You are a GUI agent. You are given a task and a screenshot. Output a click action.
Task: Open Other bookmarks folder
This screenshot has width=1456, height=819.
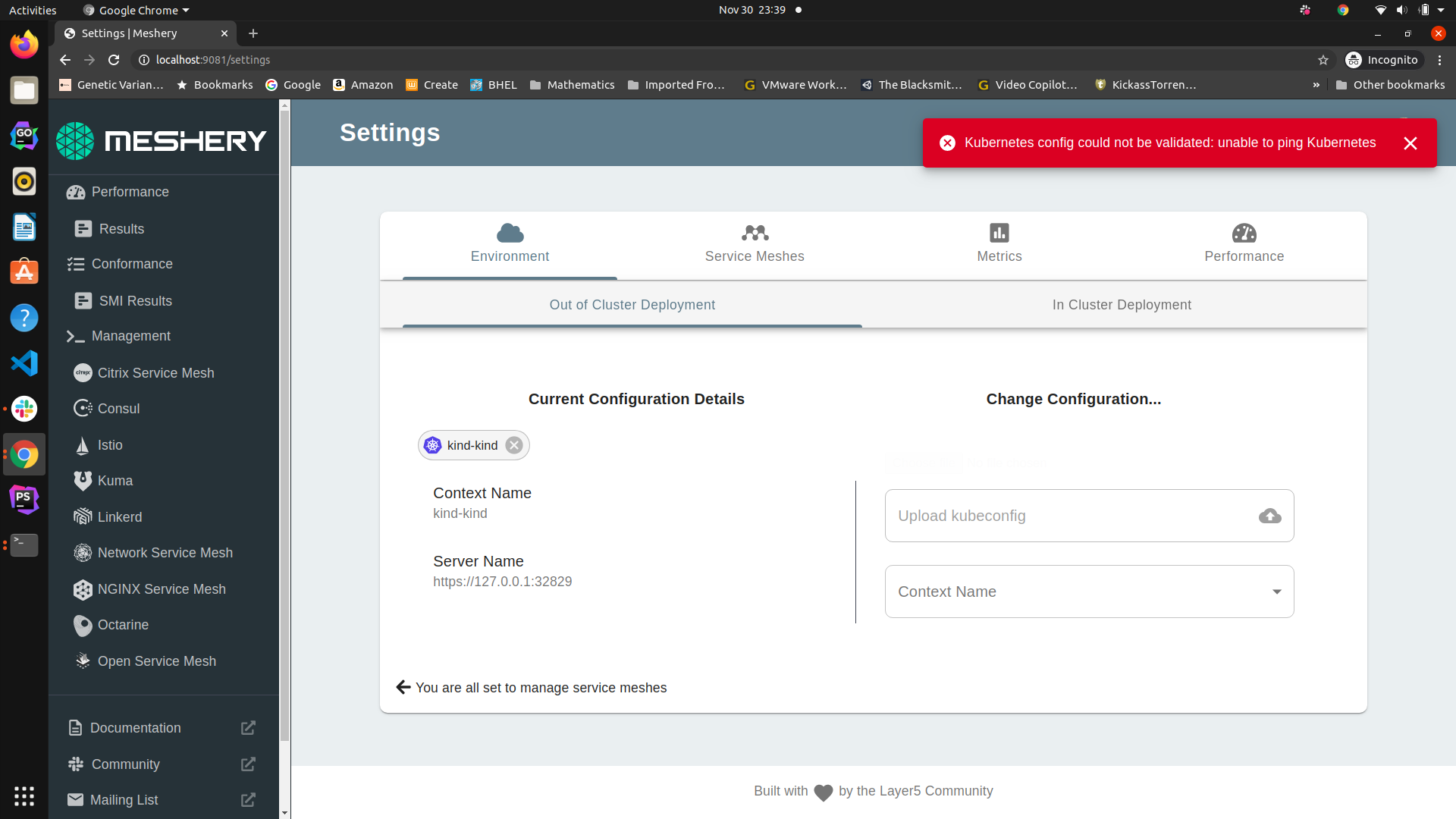coord(1391,85)
